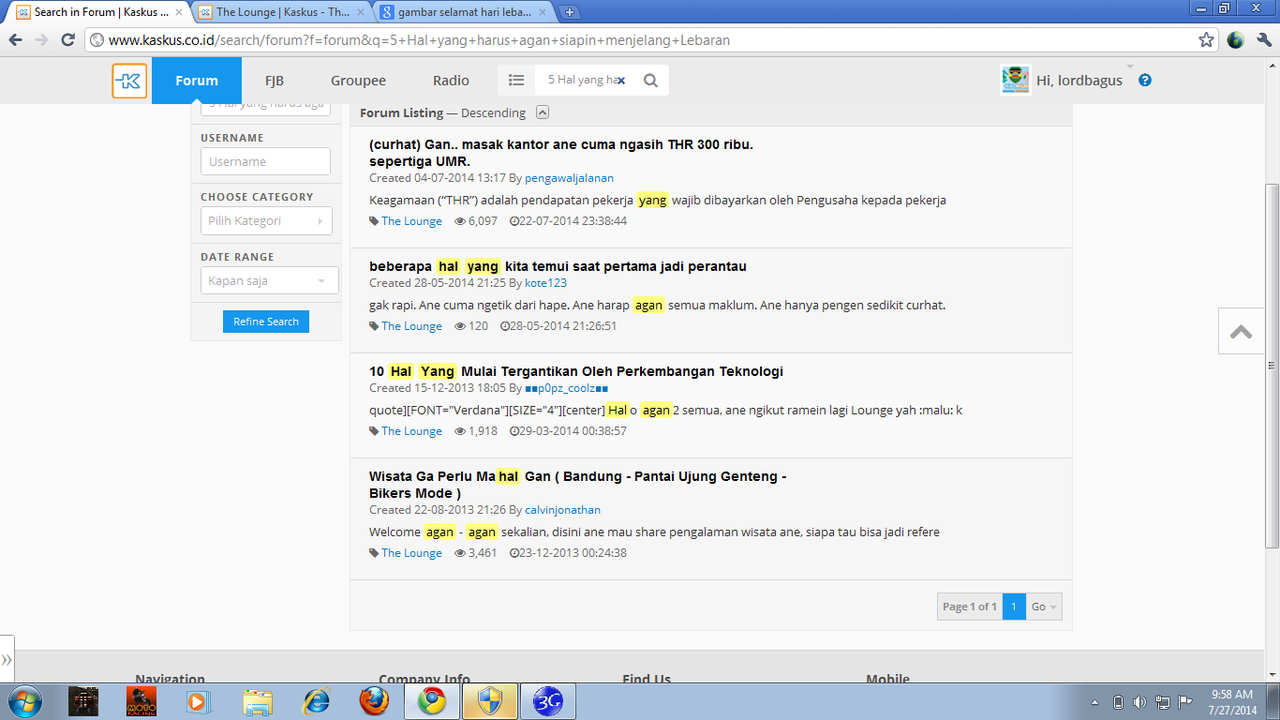
Task: Open Internet Explorer from taskbar
Action: click(x=316, y=701)
